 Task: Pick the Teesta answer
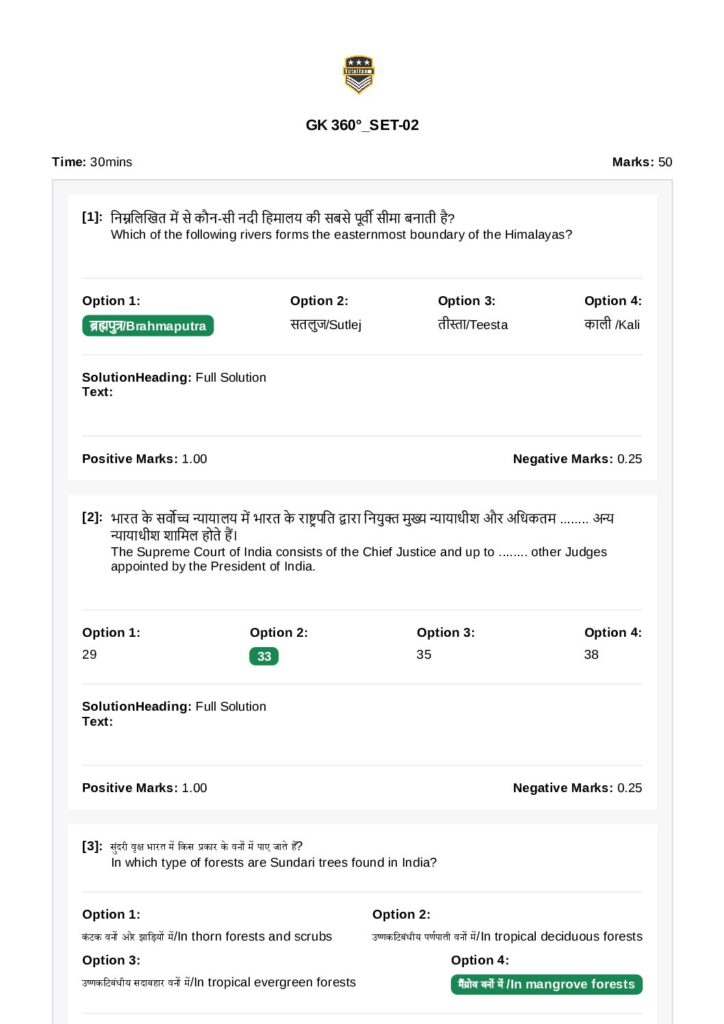point(472,325)
